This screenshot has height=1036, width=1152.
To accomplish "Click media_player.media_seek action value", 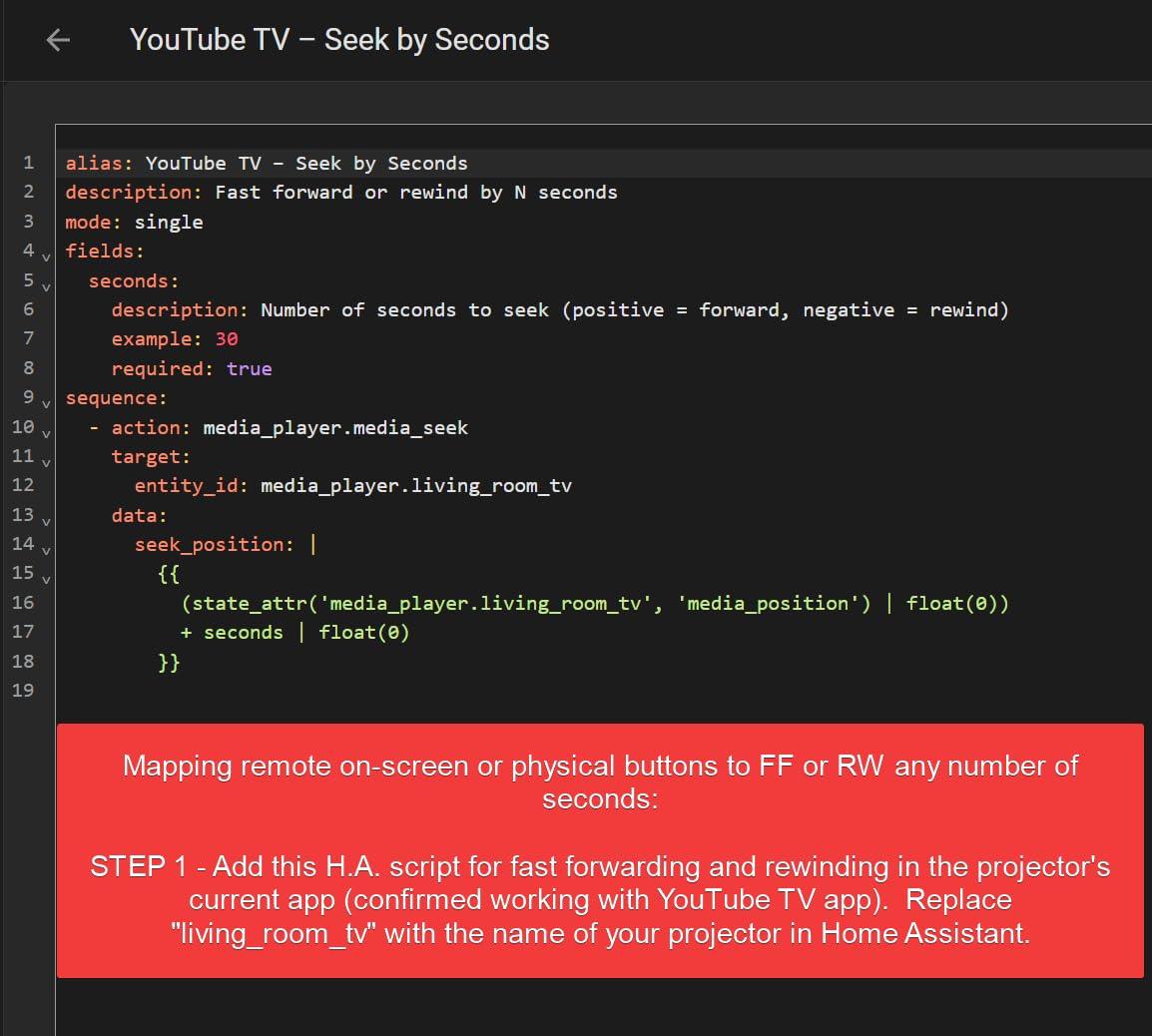I will [334, 427].
